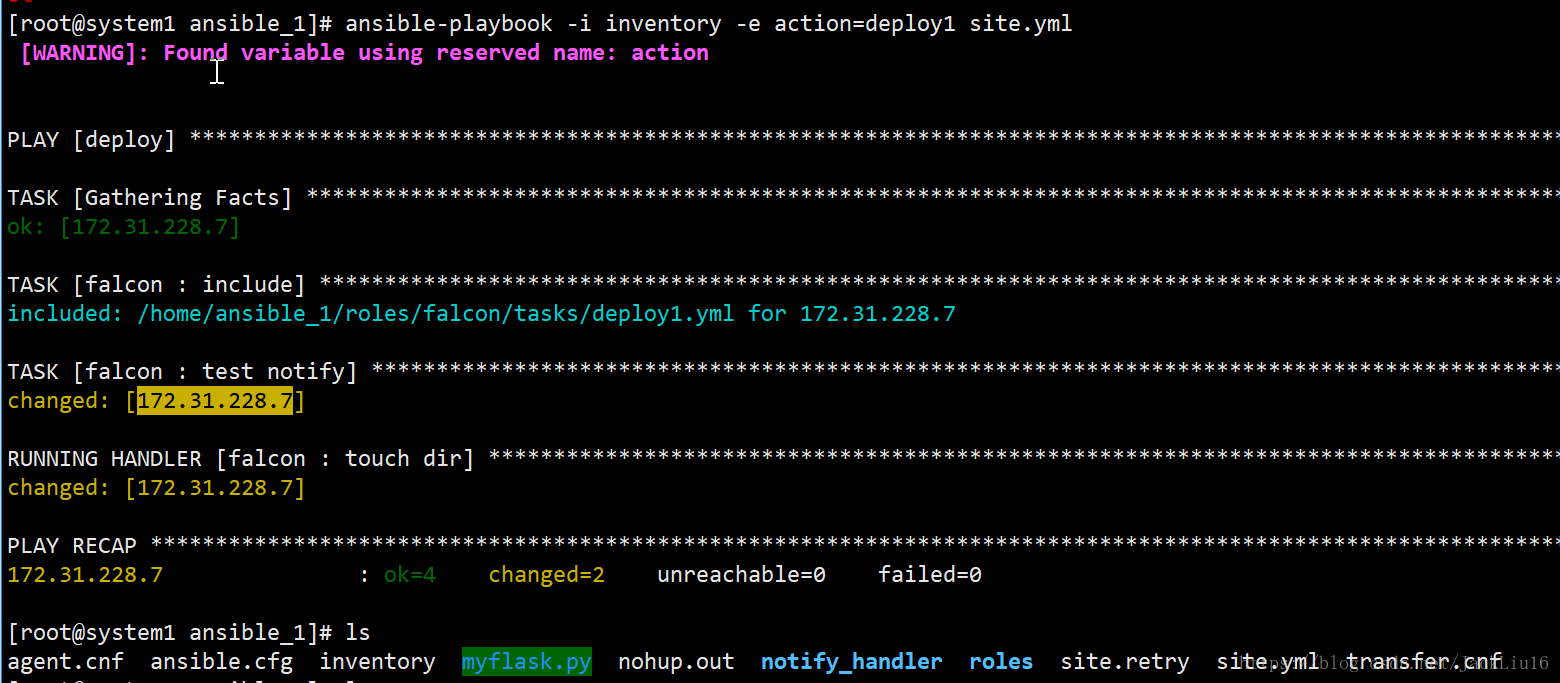
Task: Click the ls command prompt line
Action: click(x=189, y=633)
